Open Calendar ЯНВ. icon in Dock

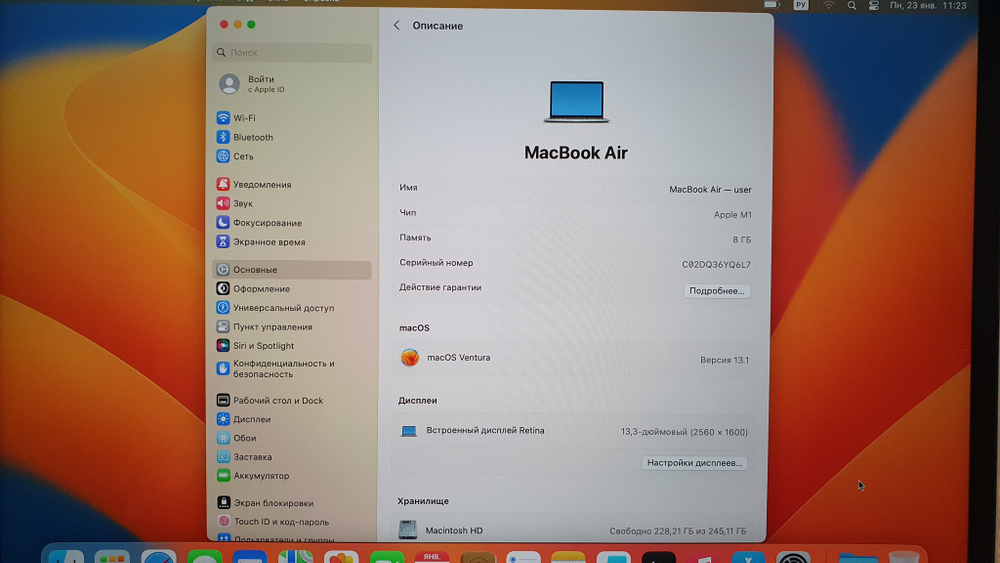432,557
